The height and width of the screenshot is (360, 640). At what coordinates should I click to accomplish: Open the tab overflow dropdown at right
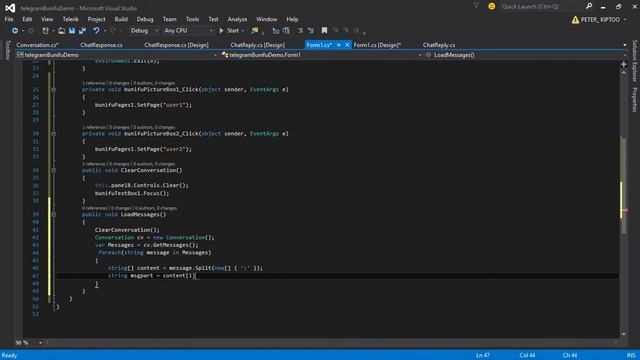pyautogui.click(x=624, y=45)
